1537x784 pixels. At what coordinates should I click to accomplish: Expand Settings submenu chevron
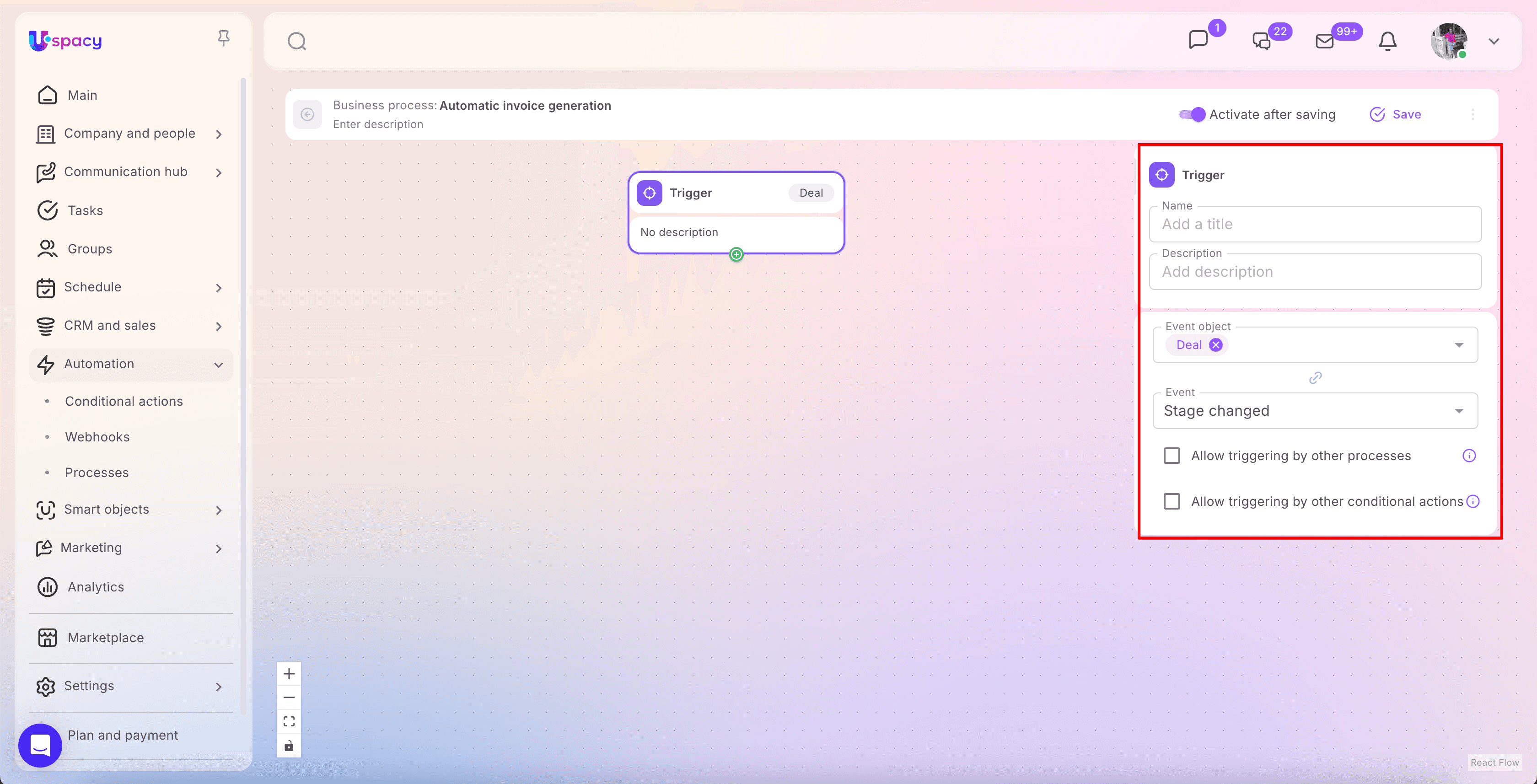(219, 687)
